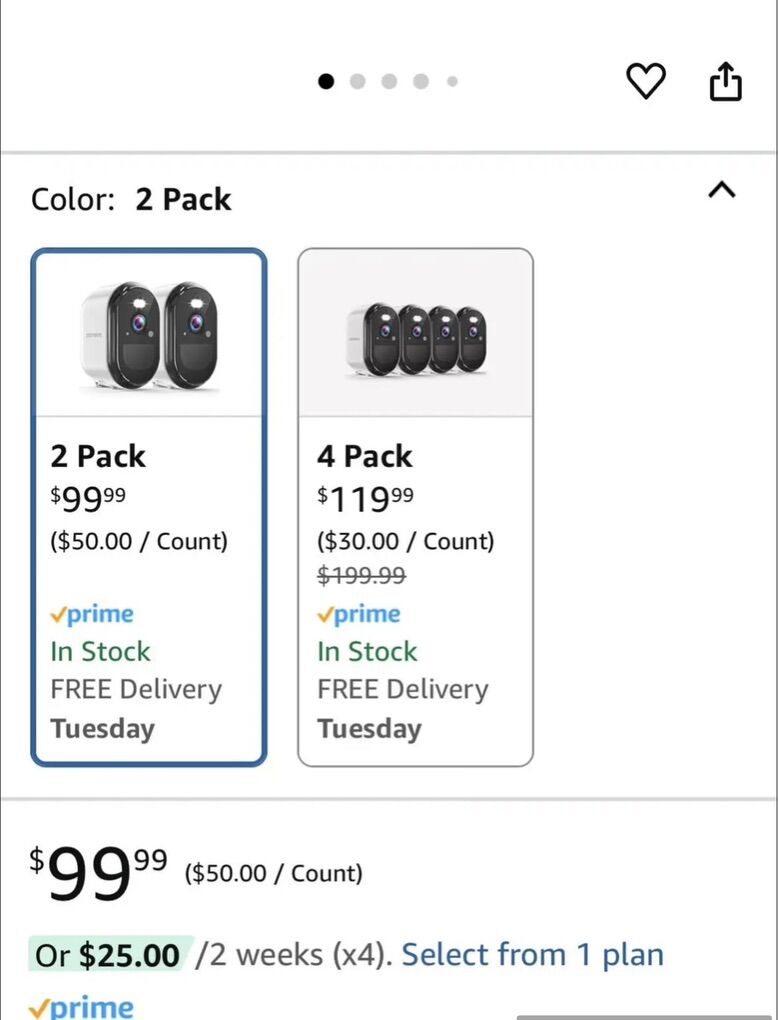Choose the 4 Pack option title
Screen dimensions: 778x1020
point(364,456)
